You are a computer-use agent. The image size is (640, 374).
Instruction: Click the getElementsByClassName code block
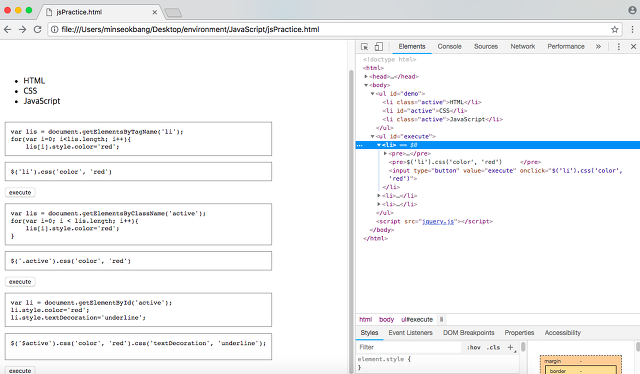[138, 224]
